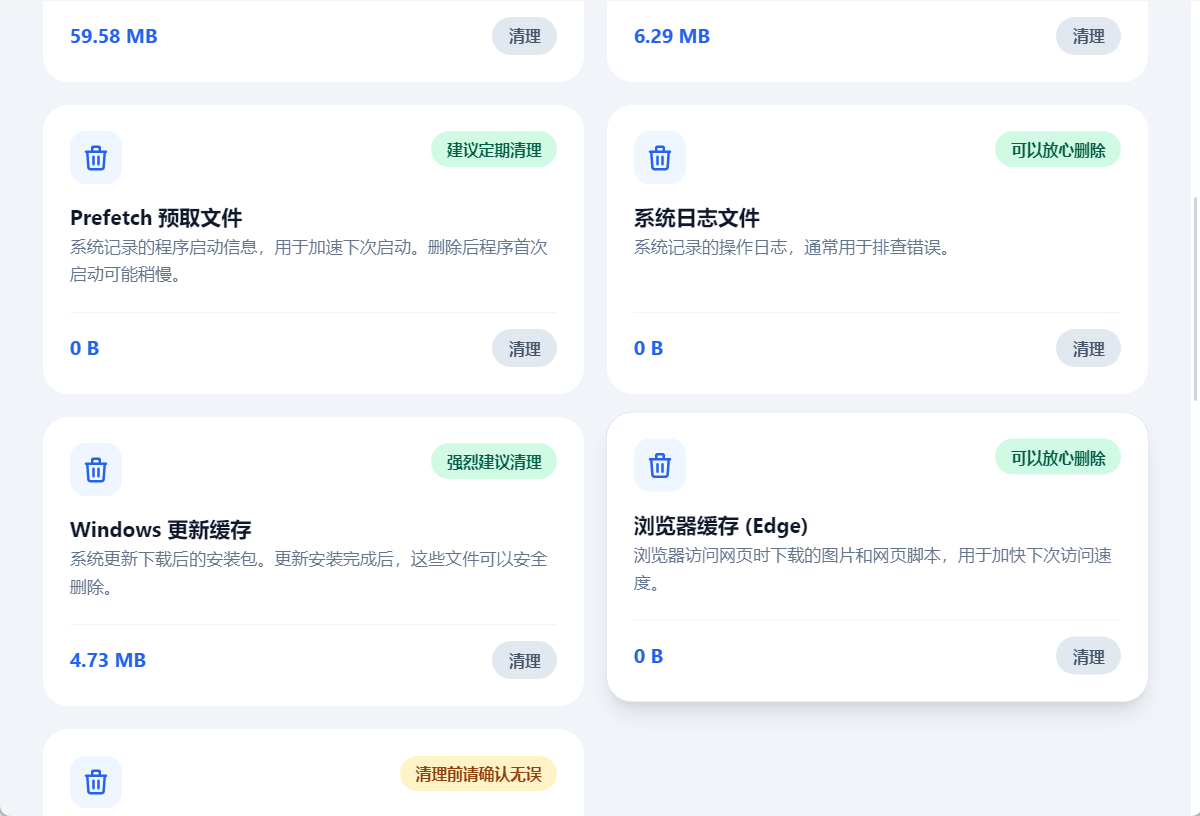This screenshot has width=1200, height=816.
Task: Select the 强烈建议清理 badge
Action: point(494,462)
